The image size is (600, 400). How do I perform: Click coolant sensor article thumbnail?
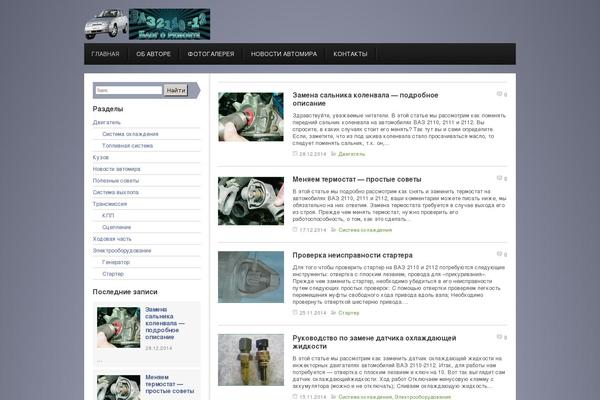pos(251,360)
